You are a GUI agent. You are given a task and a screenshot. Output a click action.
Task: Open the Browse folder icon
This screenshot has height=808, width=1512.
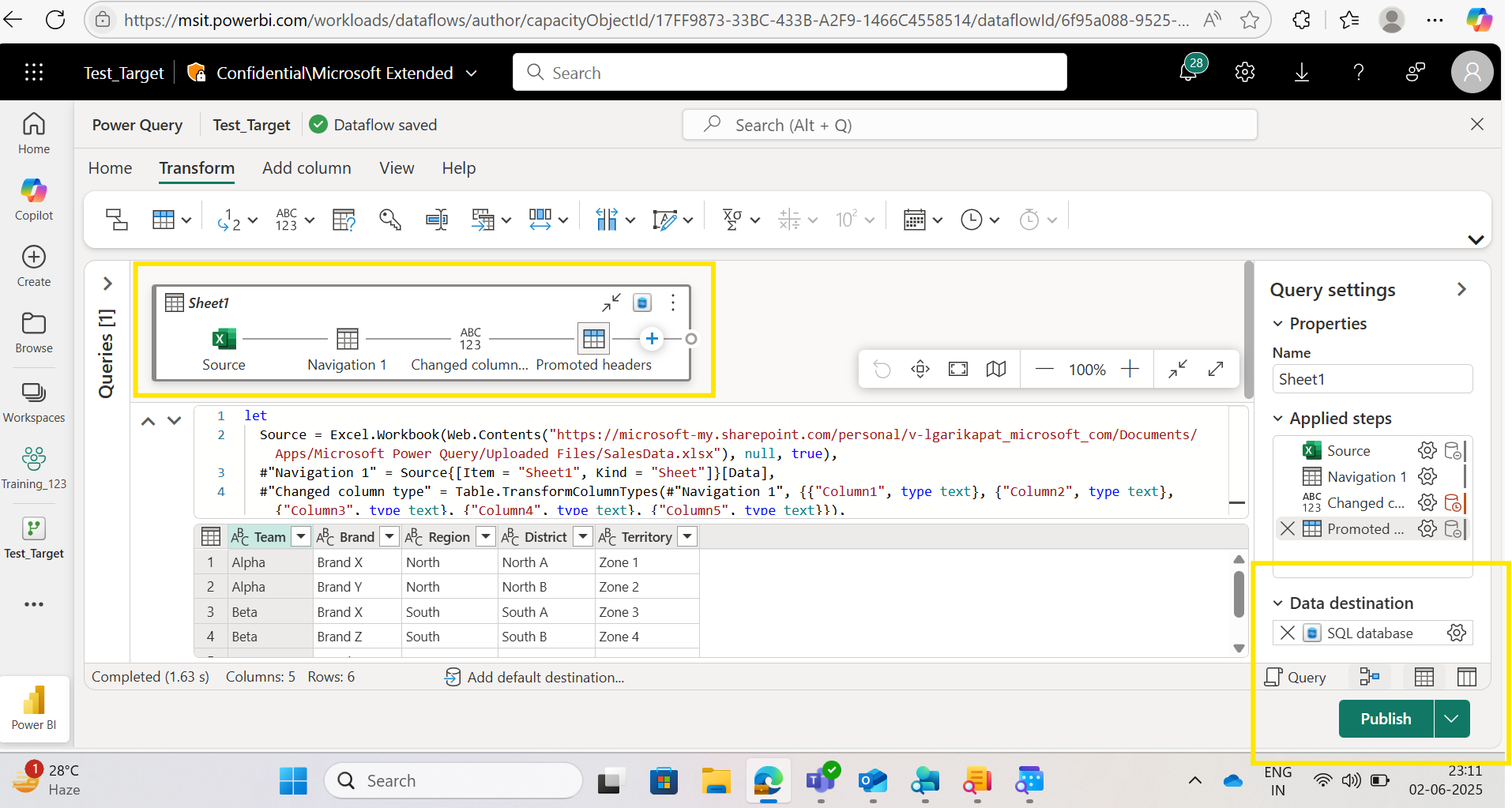(x=34, y=323)
